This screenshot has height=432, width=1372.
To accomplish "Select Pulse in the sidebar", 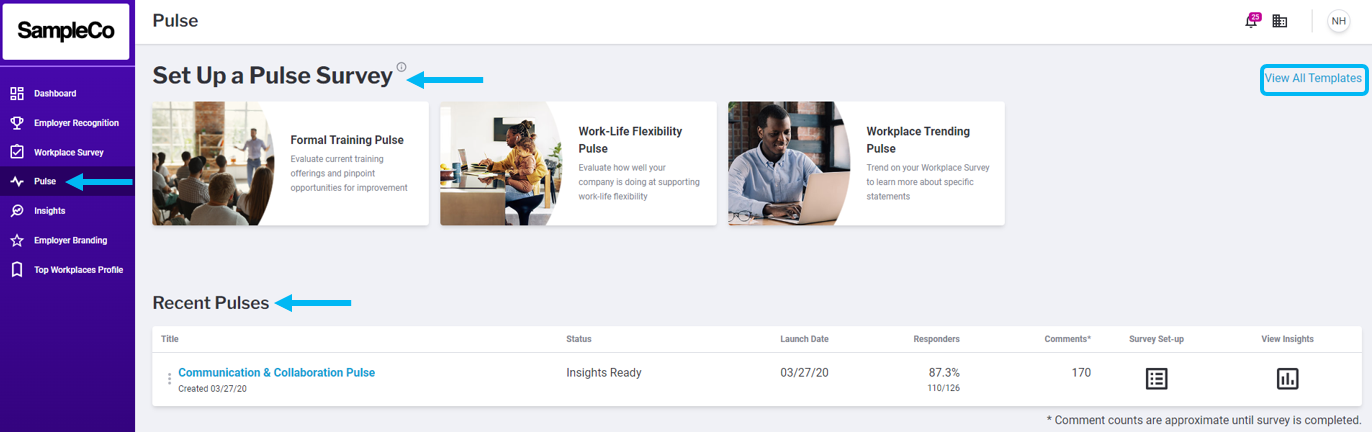I will pos(44,182).
